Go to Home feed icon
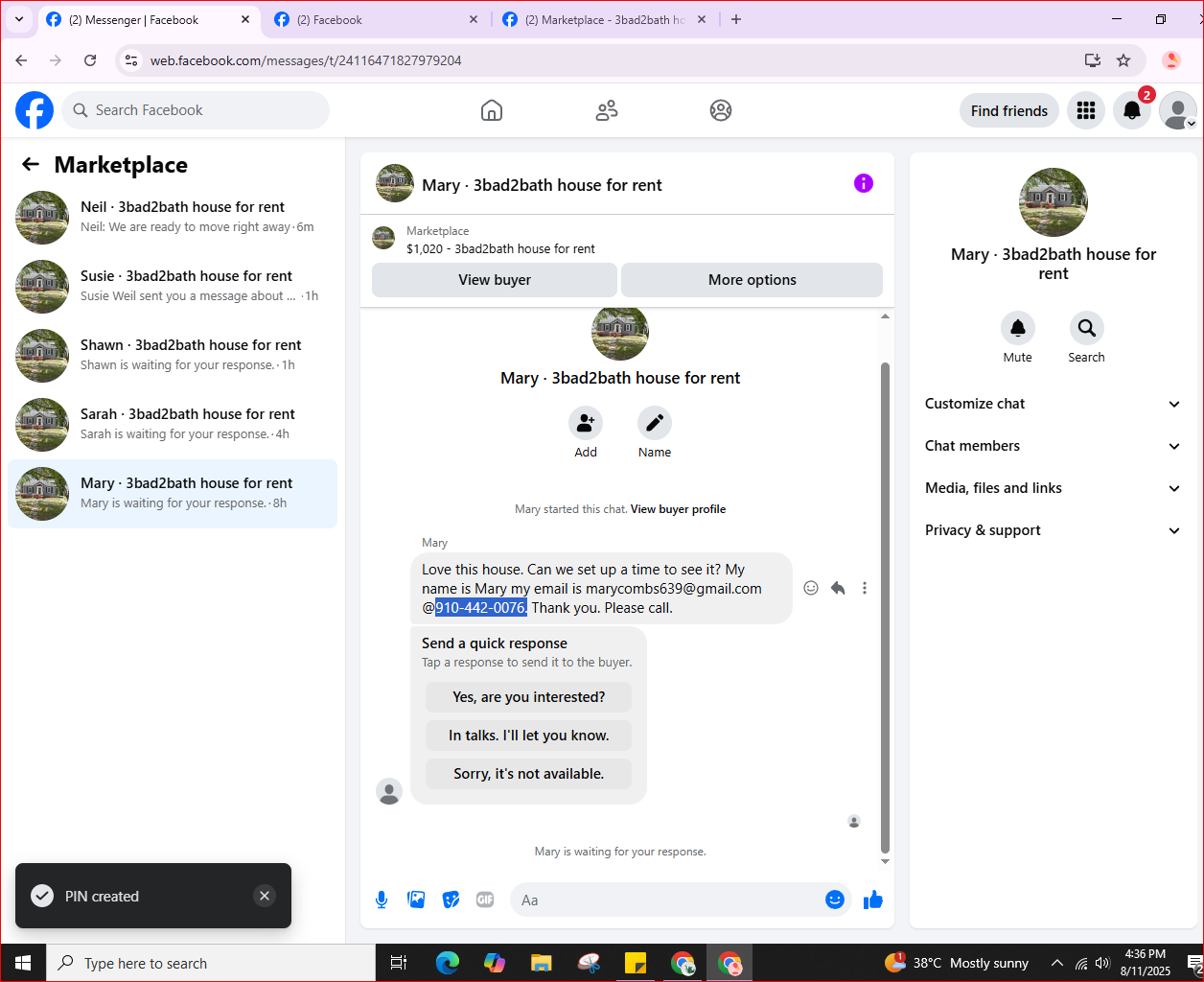 point(492,110)
